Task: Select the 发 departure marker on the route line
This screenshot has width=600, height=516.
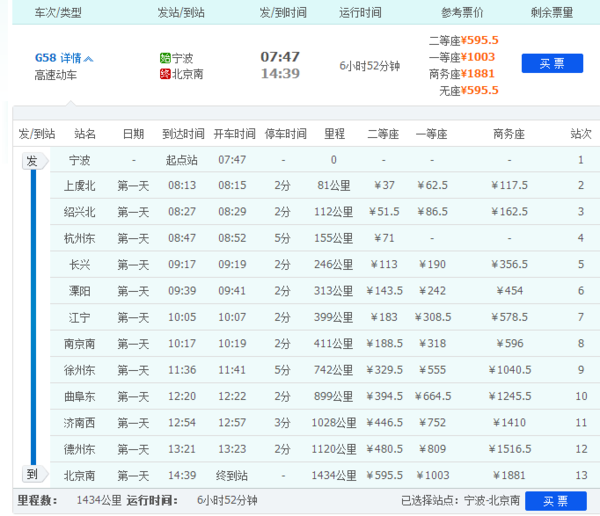Action: pos(33,161)
